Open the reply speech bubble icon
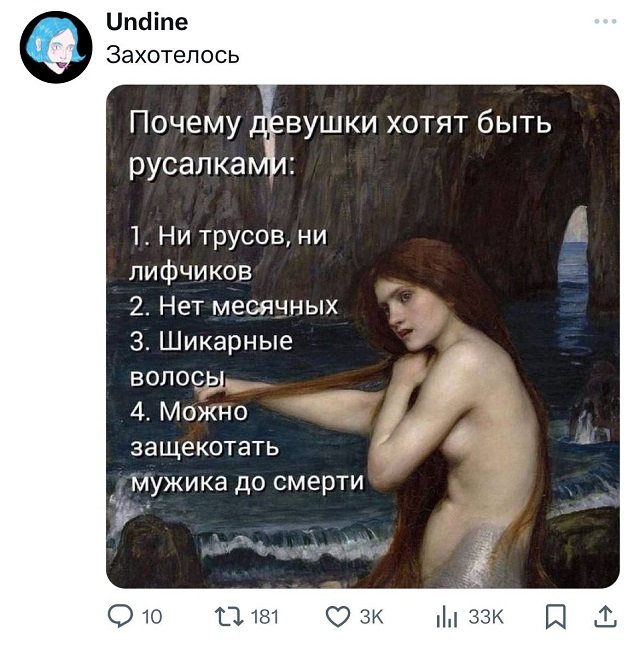The image size is (640, 647). coord(120,617)
